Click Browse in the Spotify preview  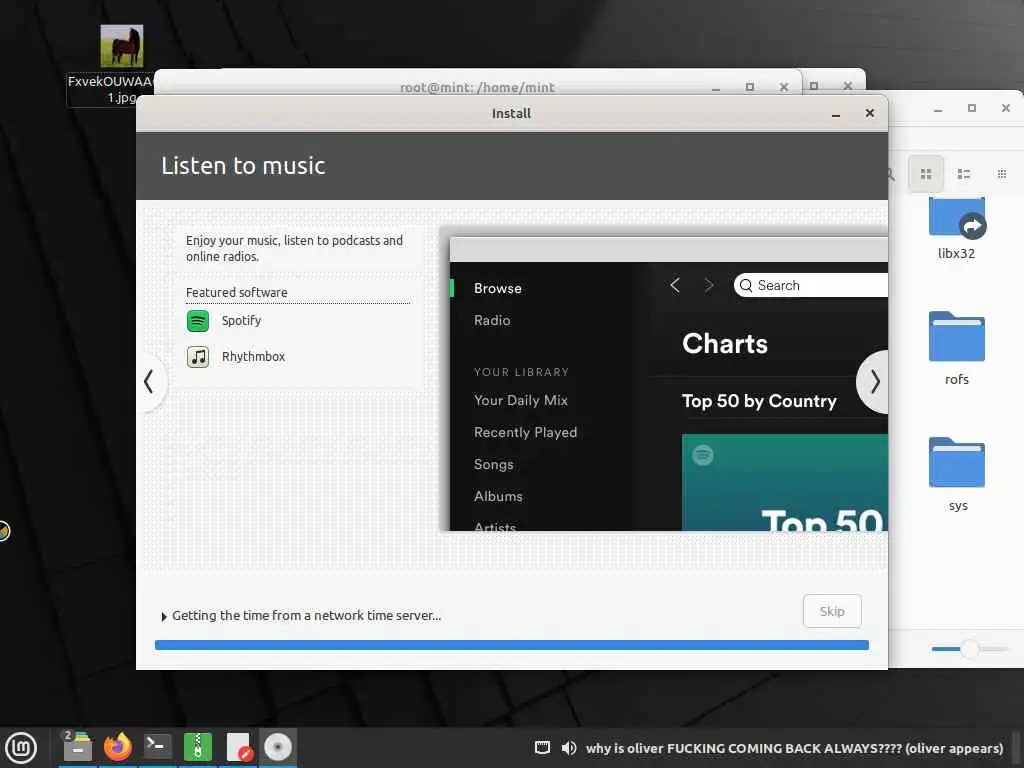(x=498, y=289)
